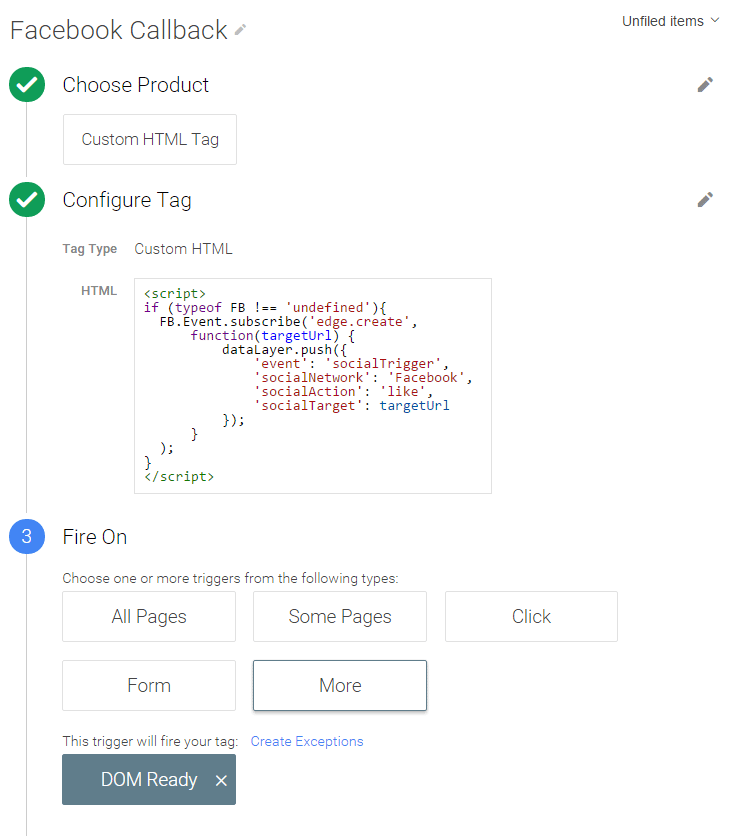Viewport: 738px width, 836px height.
Task: Click the Facebook Callback title text
Action: pos(118,30)
